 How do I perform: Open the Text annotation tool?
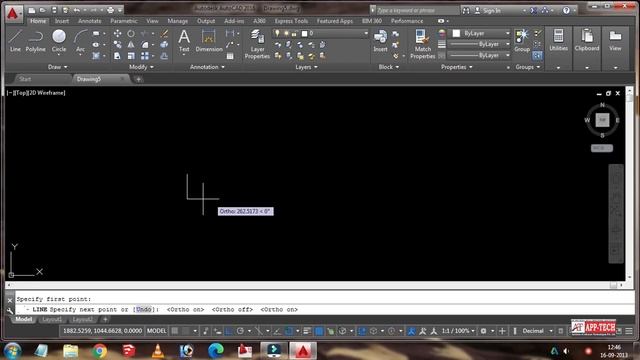pos(184,41)
